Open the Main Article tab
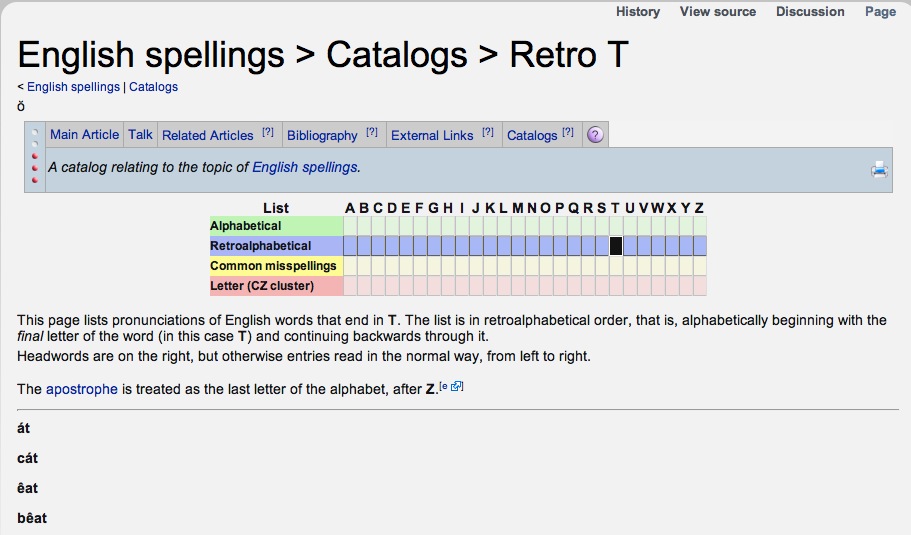Viewport: 911px width, 535px height. coord(84,135)
